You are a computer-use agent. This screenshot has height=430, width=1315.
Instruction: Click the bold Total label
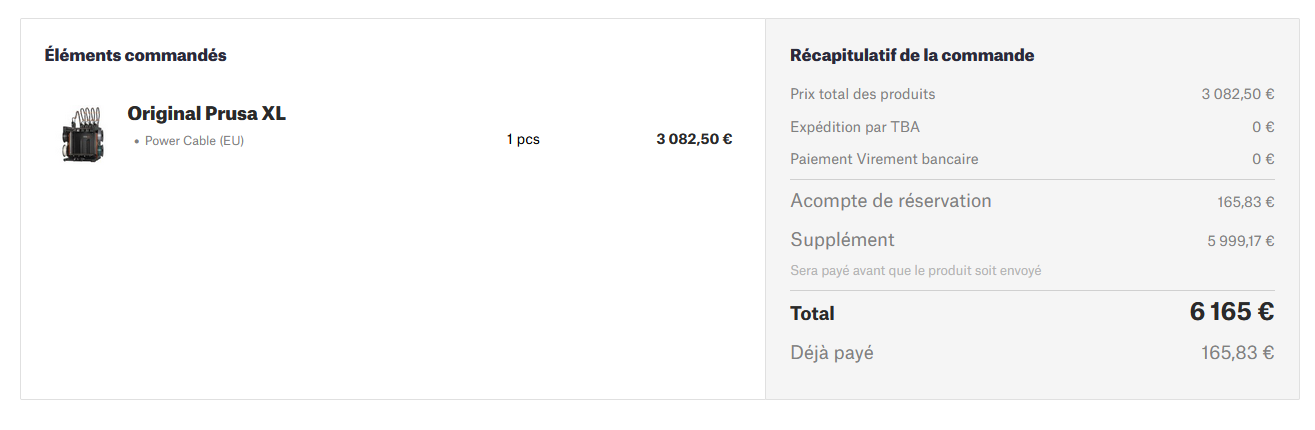pos(812,314)
